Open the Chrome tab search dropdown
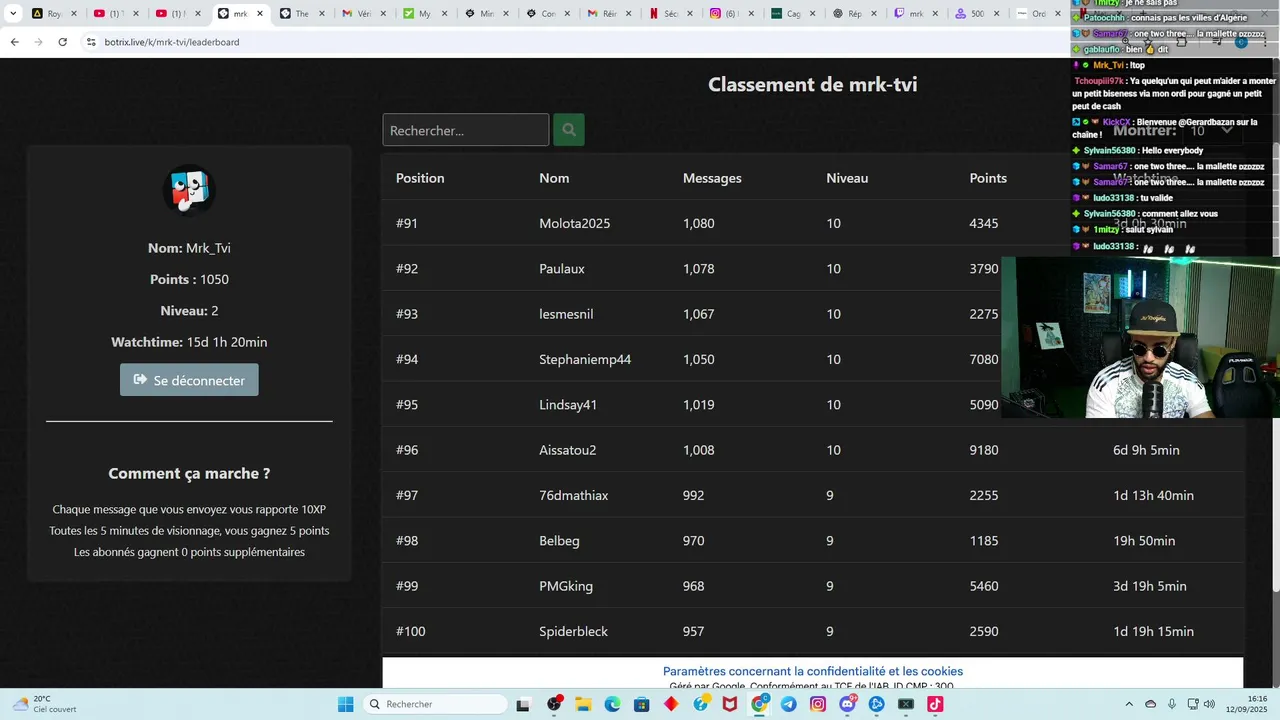 point(13,14)
